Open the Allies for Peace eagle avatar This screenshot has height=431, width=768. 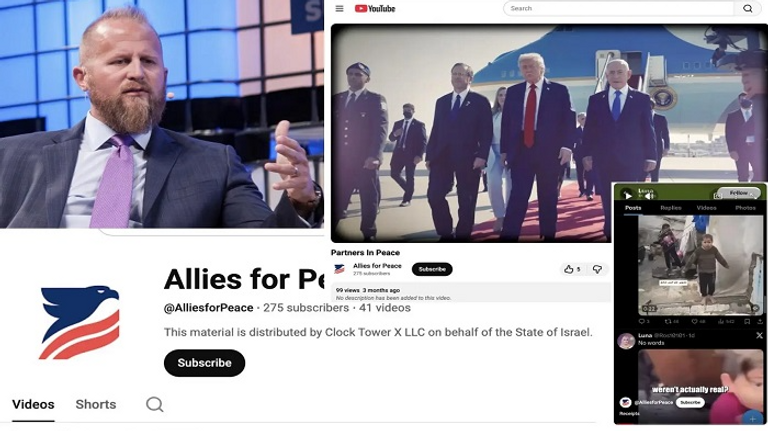pos(79,322)
